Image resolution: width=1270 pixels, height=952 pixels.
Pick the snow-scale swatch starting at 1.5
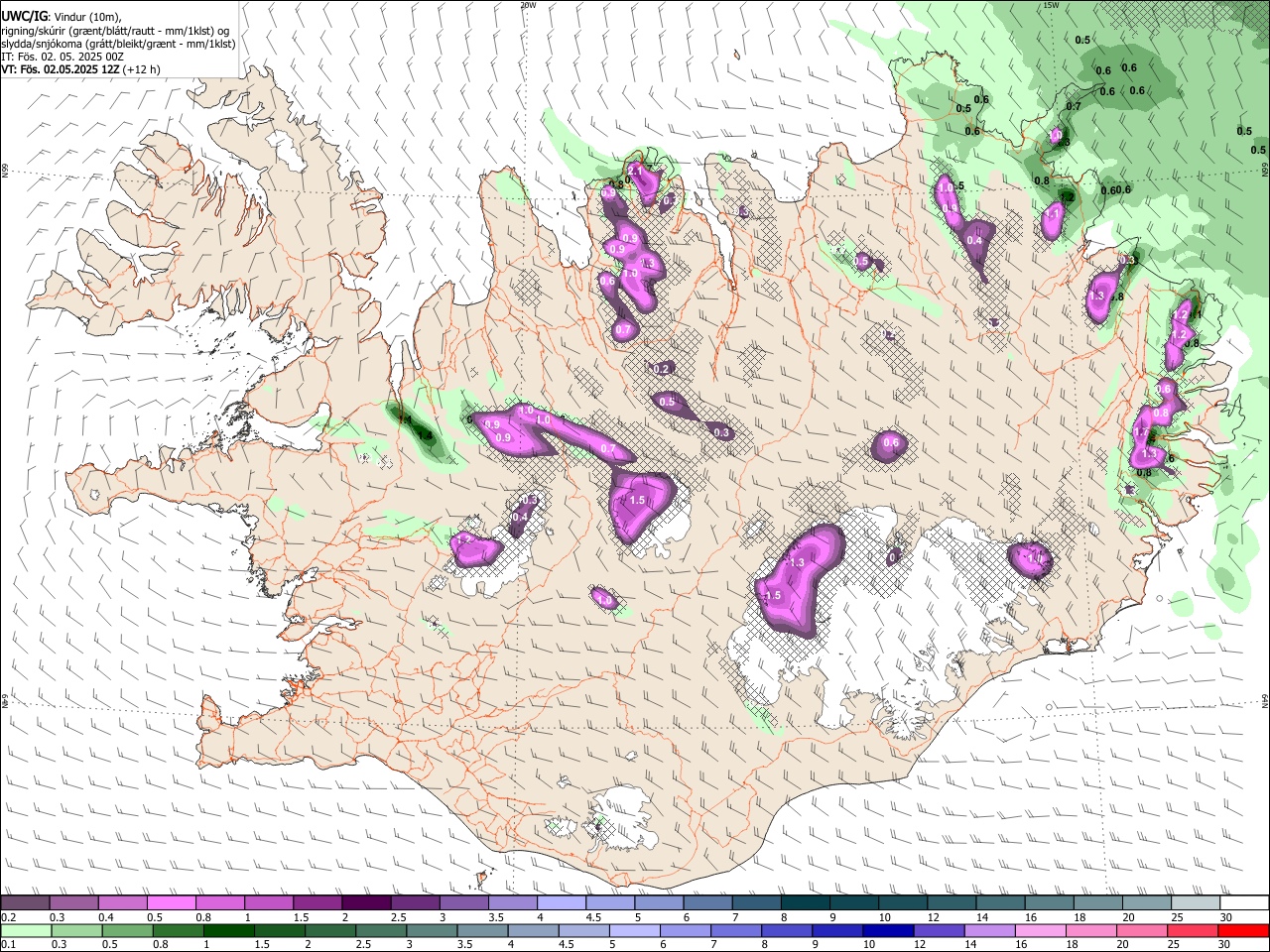(317, 903)
